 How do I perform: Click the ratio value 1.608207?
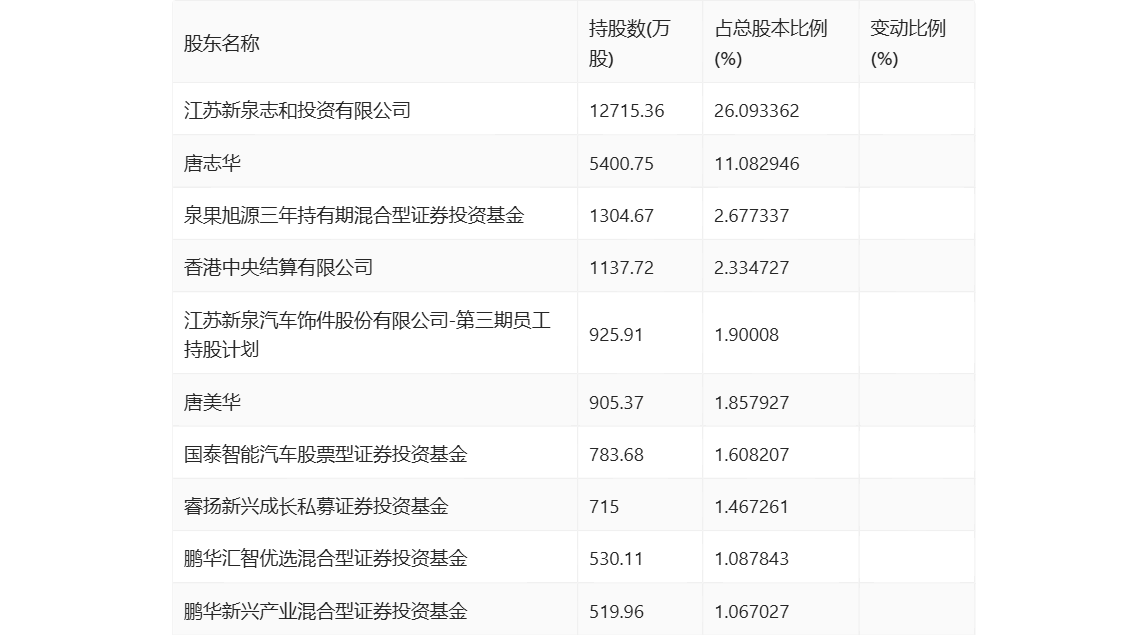pos(751,455)
